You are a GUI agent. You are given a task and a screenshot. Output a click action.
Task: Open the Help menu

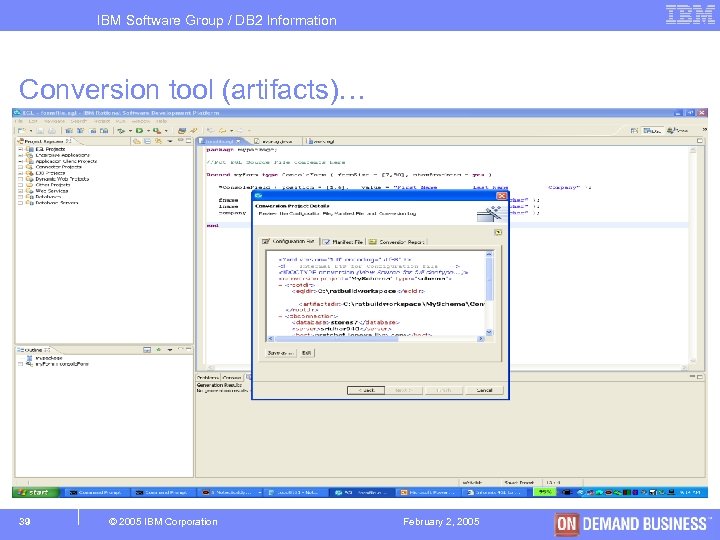(x=161, y=121)
